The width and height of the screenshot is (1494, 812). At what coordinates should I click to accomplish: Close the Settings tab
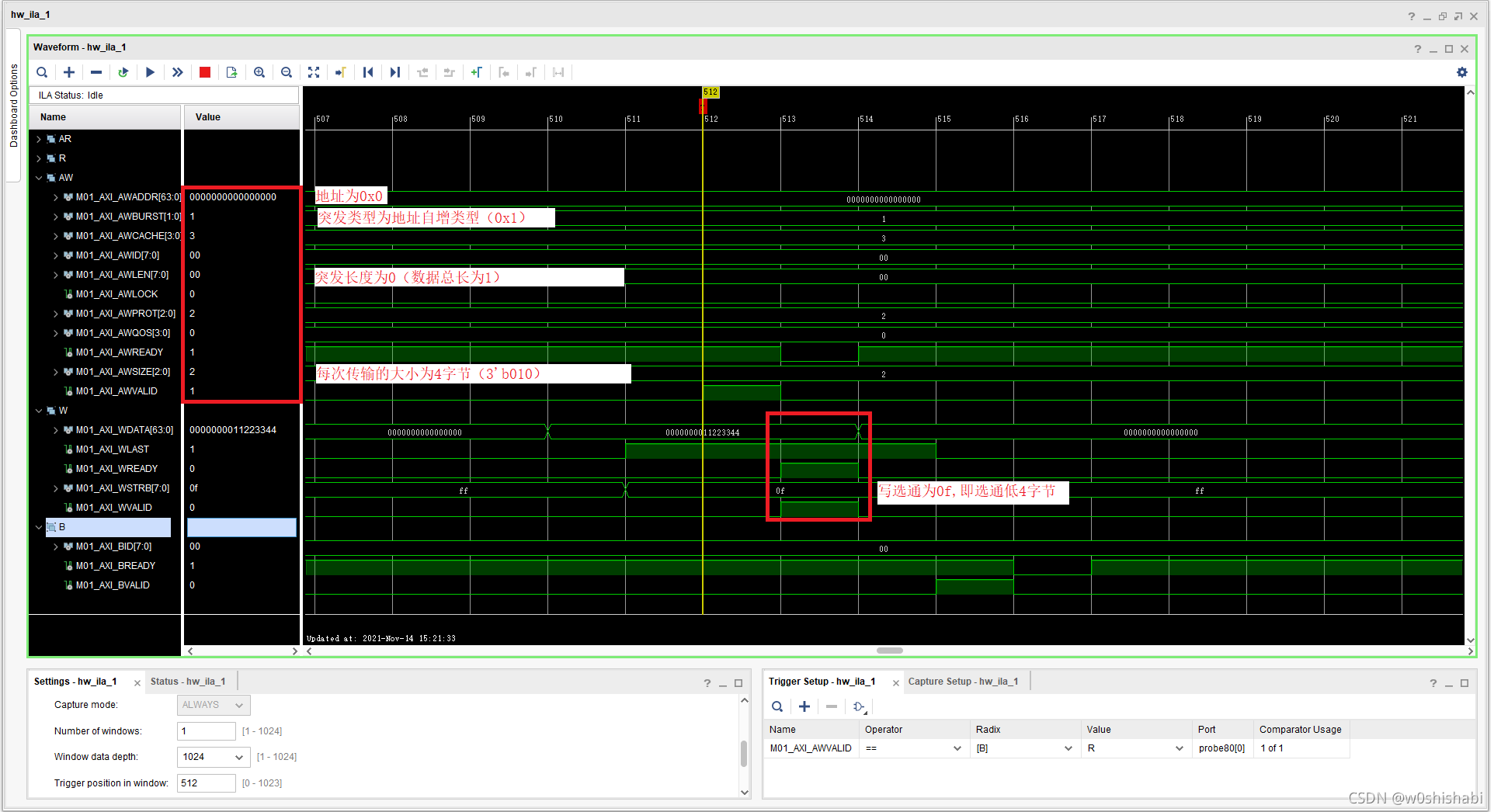(x=137, y=683)
